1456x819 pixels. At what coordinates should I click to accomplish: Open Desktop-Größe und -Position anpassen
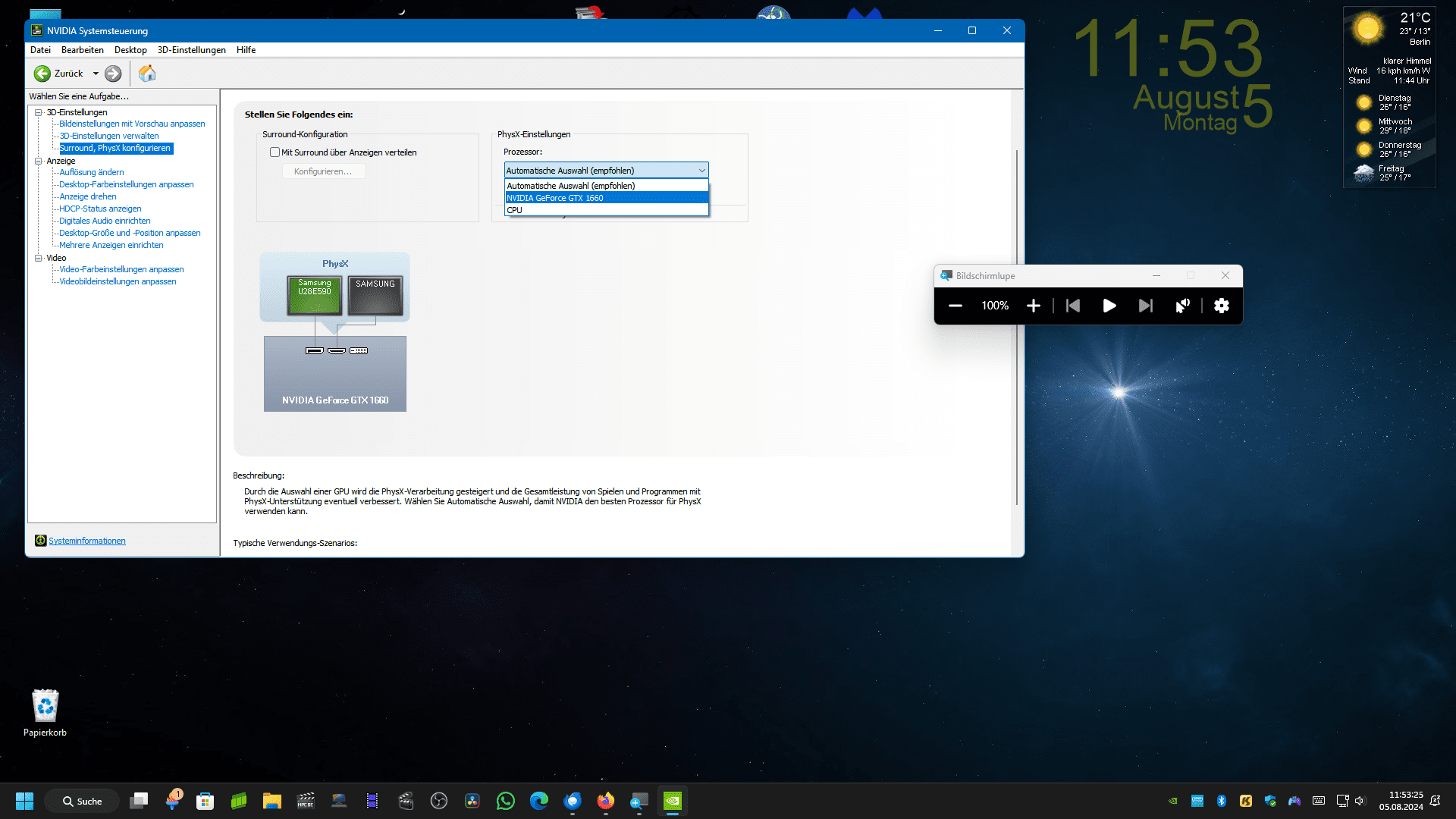click(130, 233)
